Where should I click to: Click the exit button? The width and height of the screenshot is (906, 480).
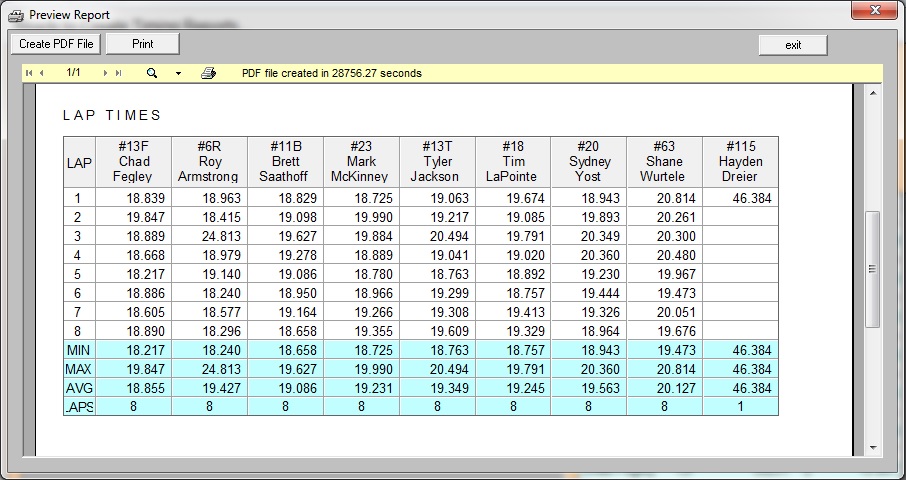click(x=792, y=45)
